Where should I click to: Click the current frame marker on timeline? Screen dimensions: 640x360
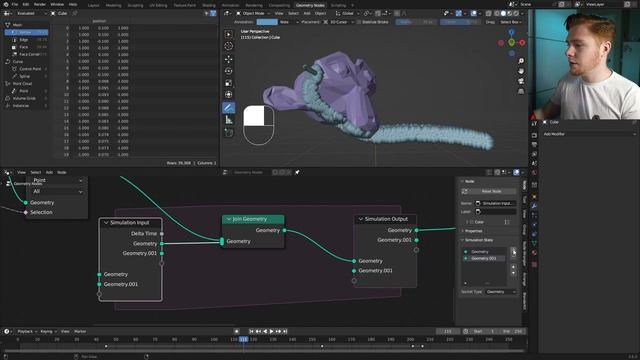[243, 339]
